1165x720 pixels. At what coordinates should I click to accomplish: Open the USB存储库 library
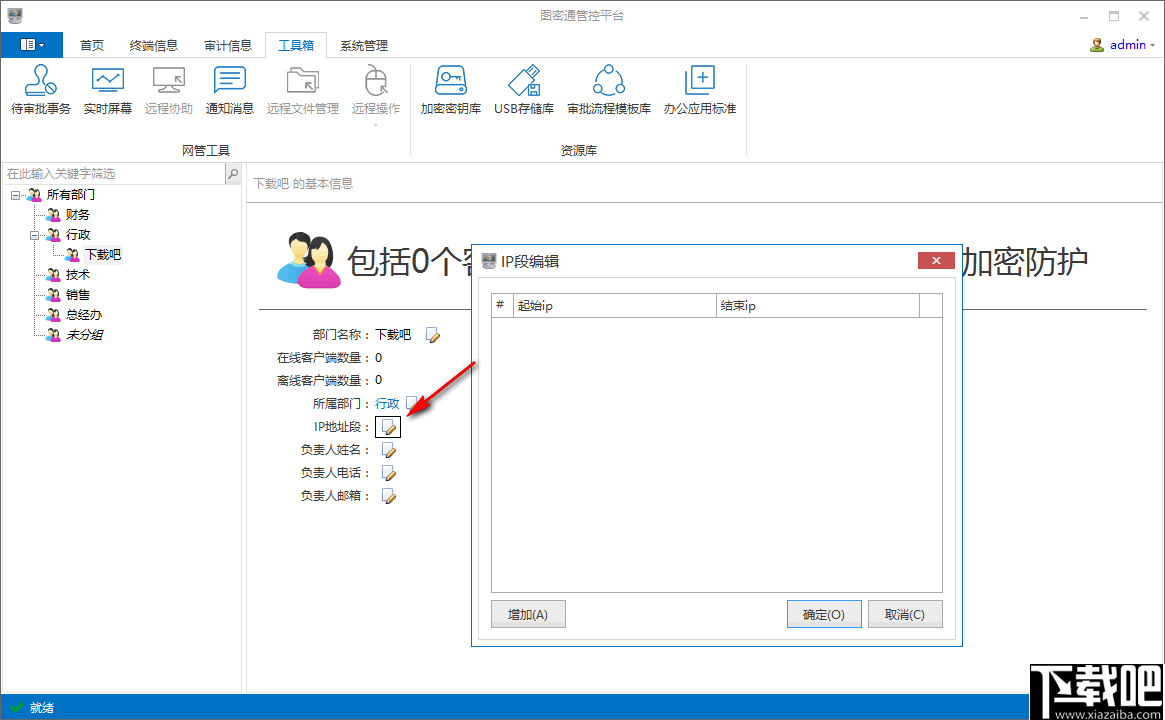tap(524, 90)
